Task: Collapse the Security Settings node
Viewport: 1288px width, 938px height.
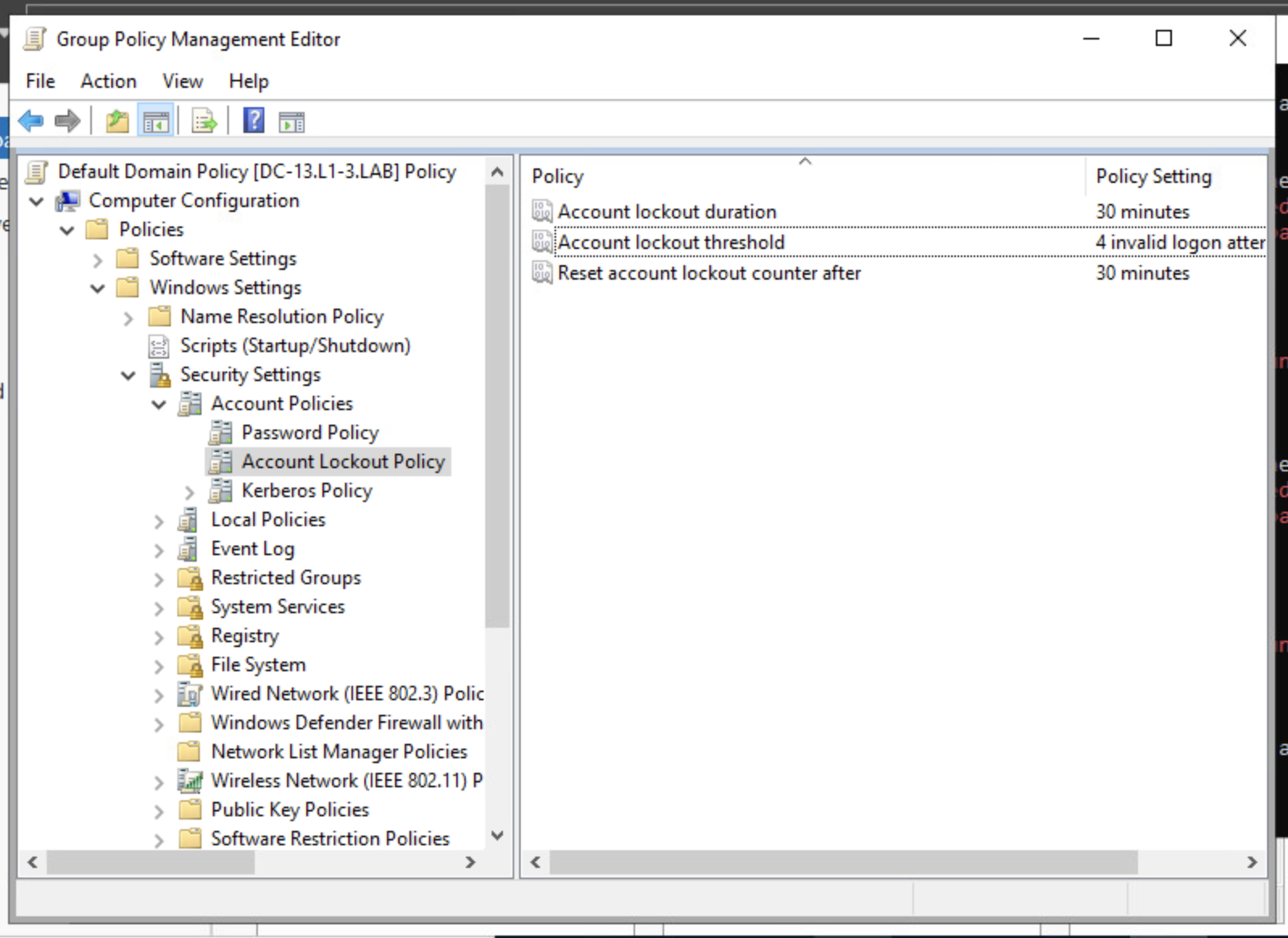Action: click(128, 375)
